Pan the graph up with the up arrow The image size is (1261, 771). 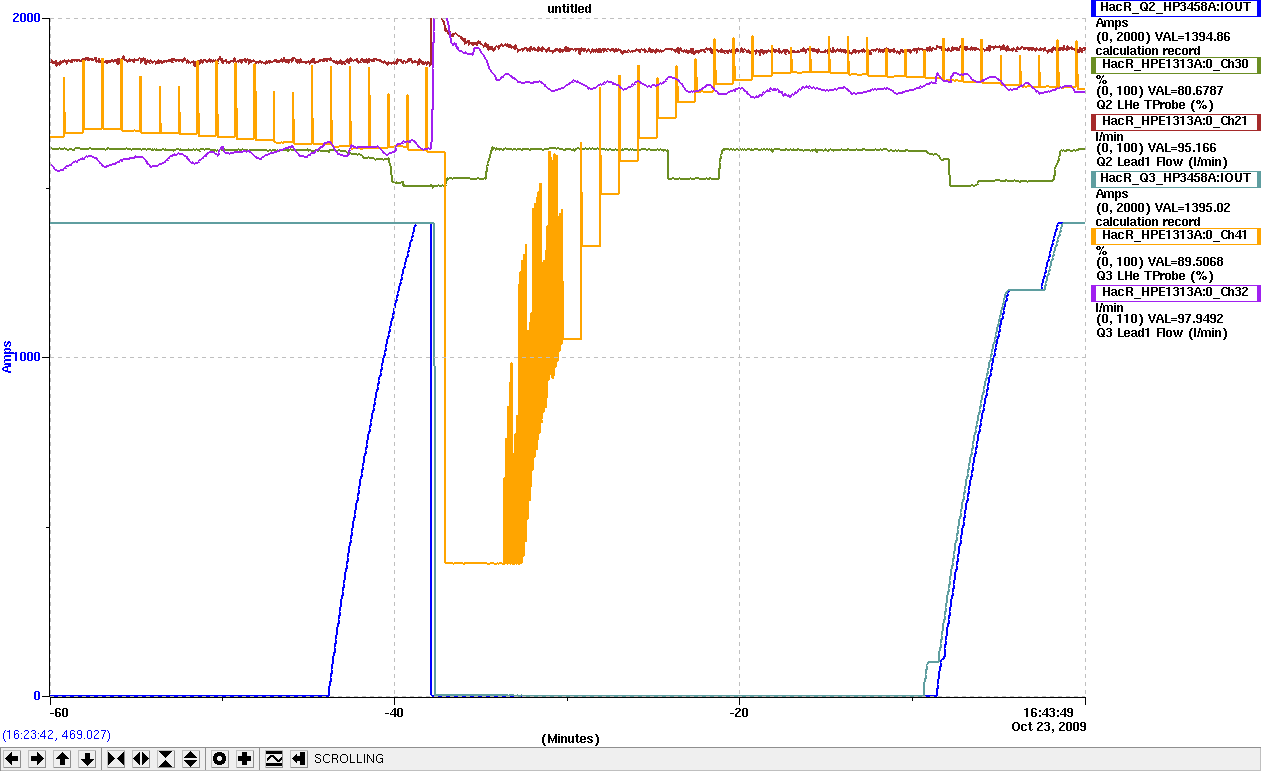click(62, 759)
